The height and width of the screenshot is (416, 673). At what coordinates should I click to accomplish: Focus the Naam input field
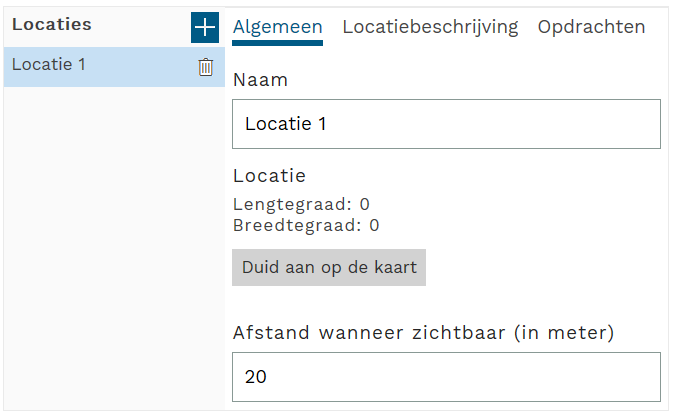[446, 124]
